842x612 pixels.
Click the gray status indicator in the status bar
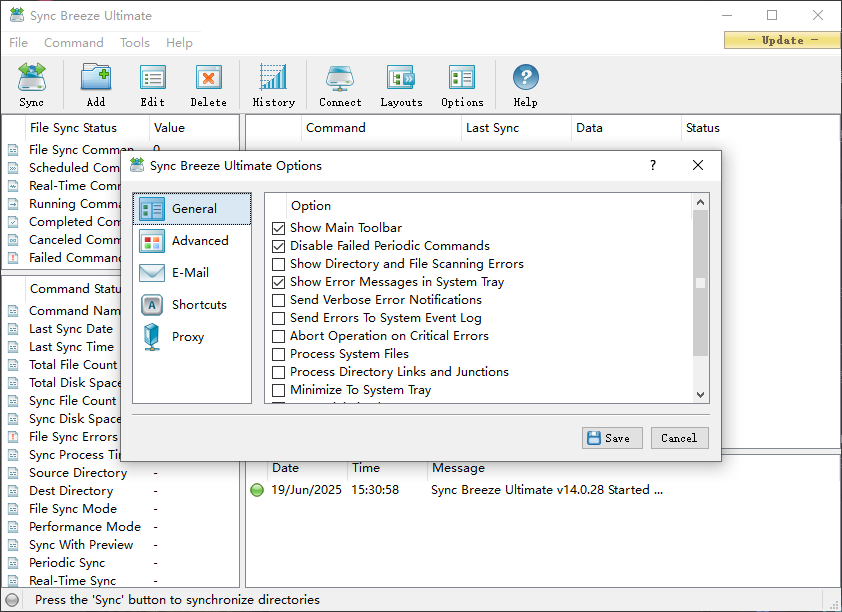pos(12,600)
